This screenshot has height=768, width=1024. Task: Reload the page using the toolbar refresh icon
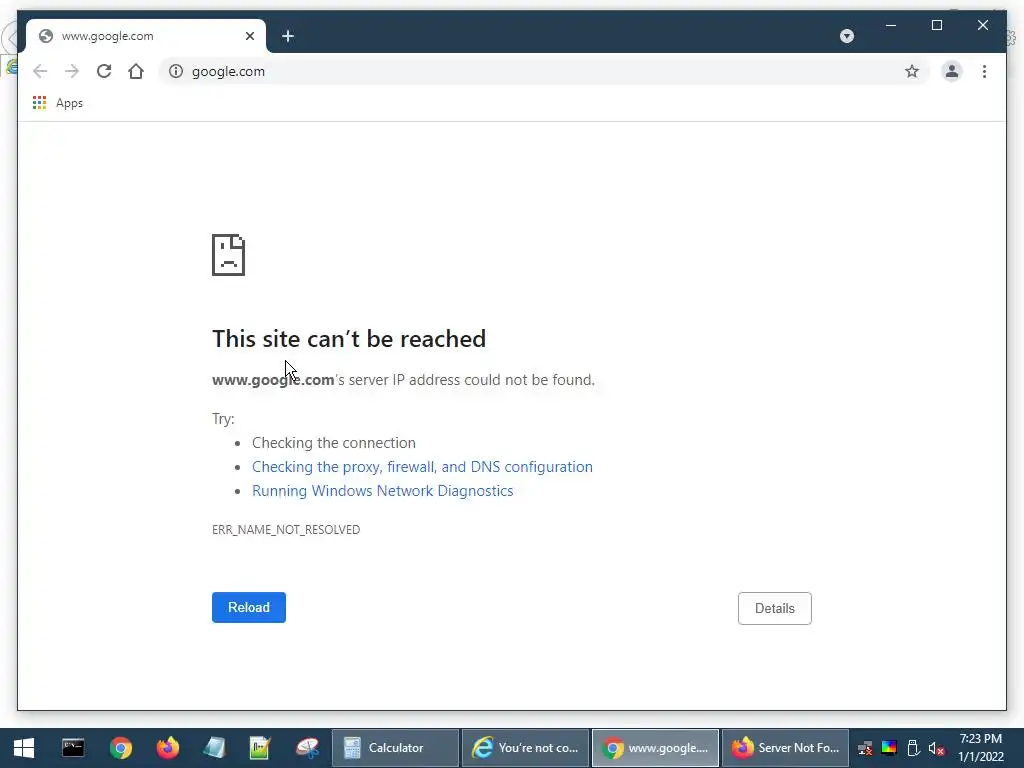coord(104,71)
